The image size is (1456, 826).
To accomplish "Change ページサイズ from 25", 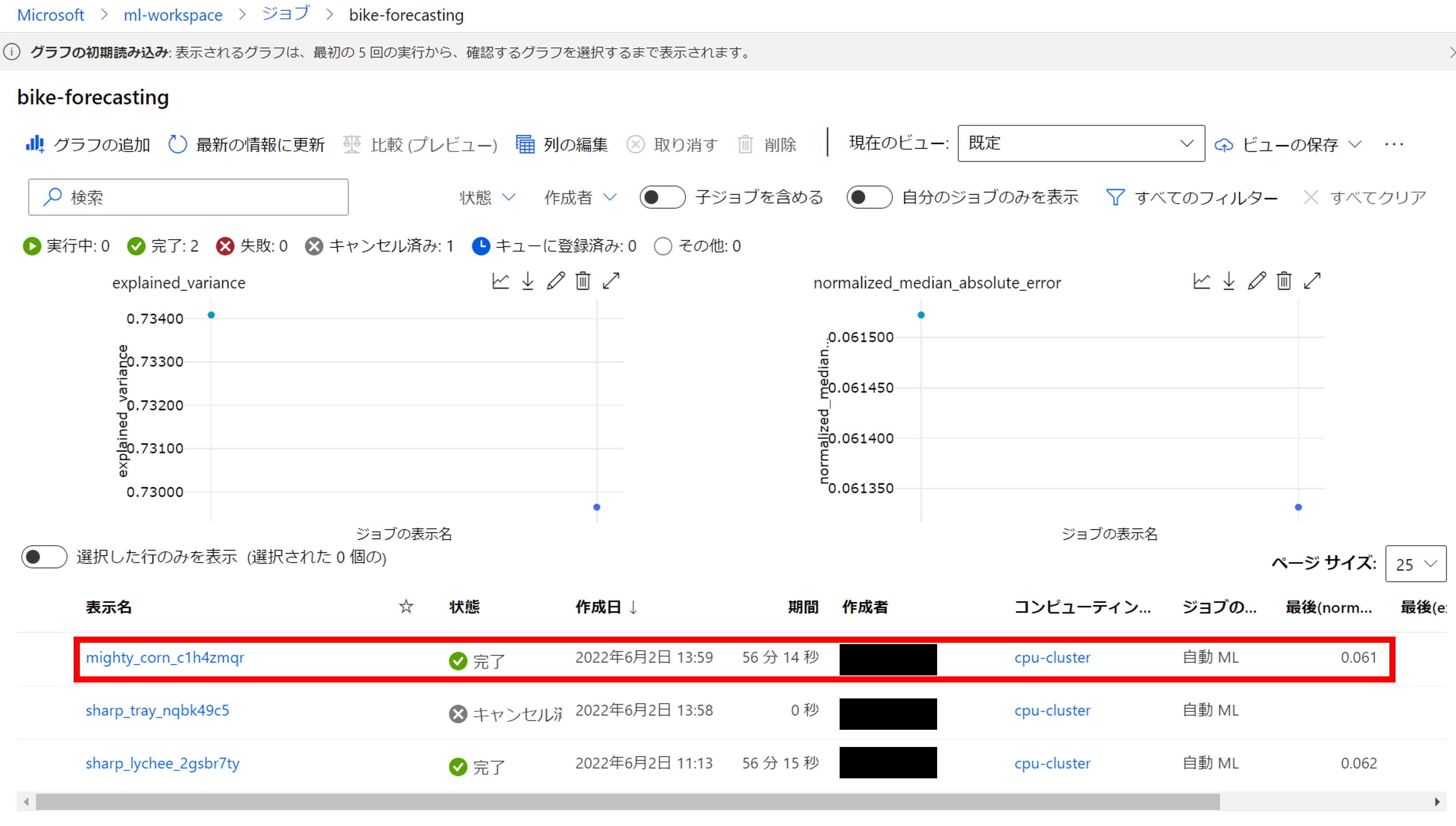I will [1415, 564].
